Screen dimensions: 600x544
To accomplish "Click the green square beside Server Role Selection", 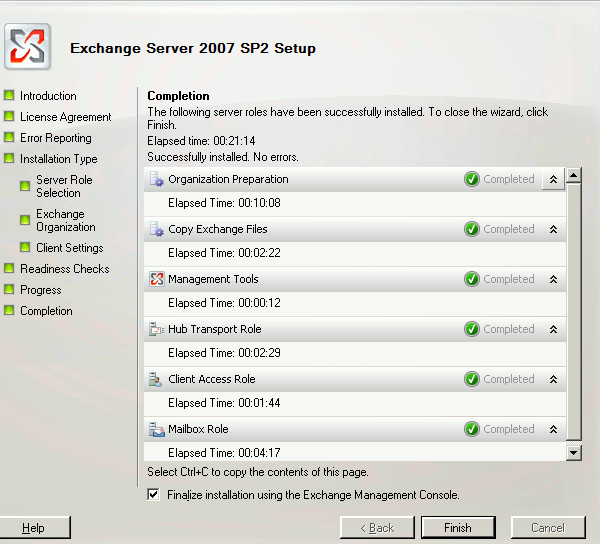I will point(25,186).
